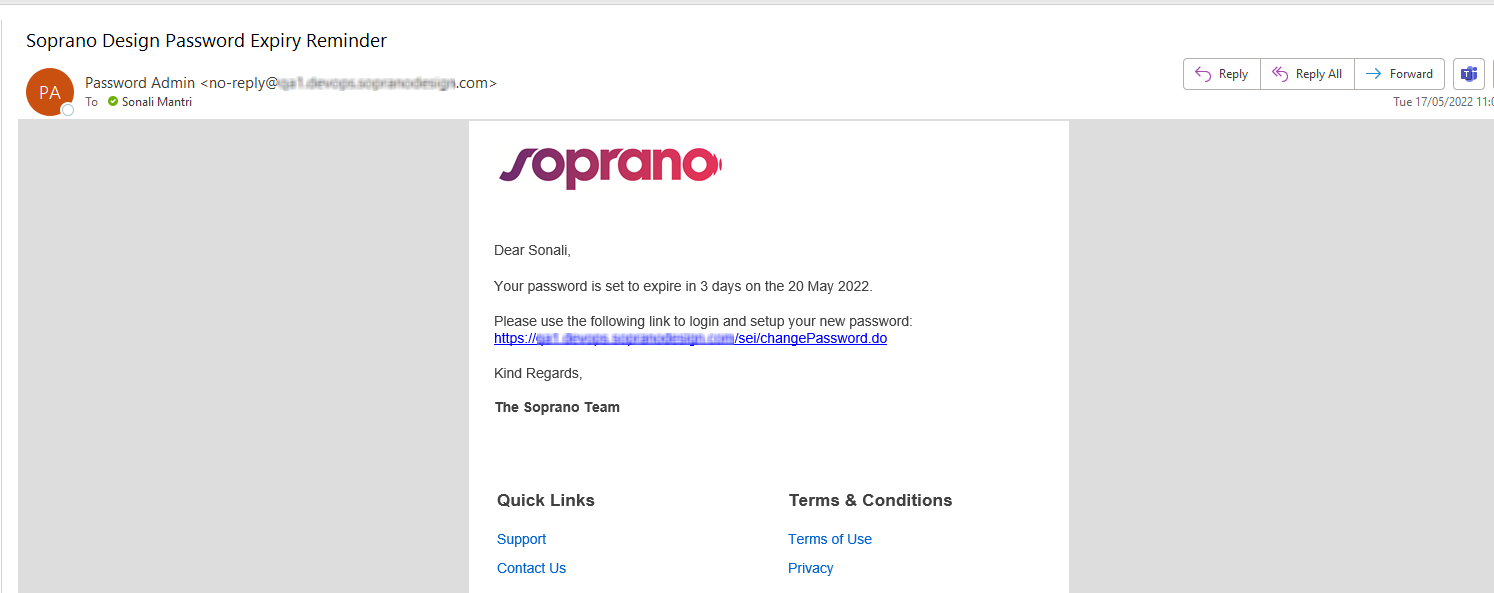Select recipient Sonali Mantri
Screen dimensions: 1494x593
(156, 102)
